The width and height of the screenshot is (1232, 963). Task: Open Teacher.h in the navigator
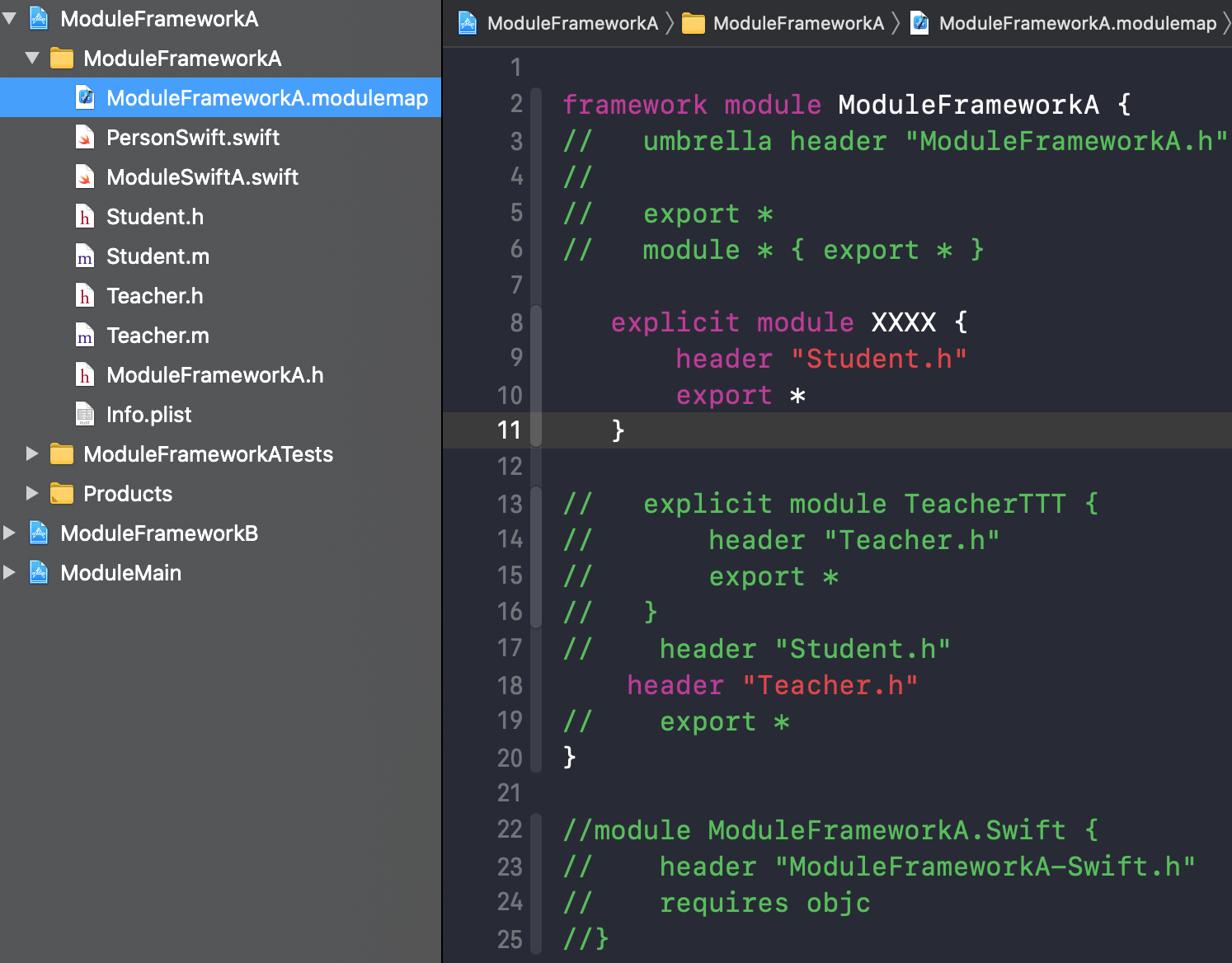pyautogui.click(x=154, y=296)
